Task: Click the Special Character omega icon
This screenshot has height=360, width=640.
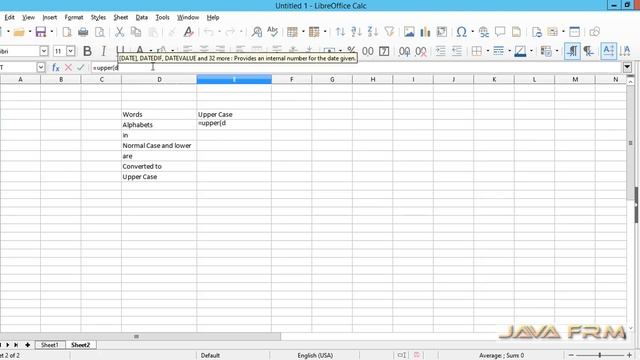Action: tap(462, 32)
